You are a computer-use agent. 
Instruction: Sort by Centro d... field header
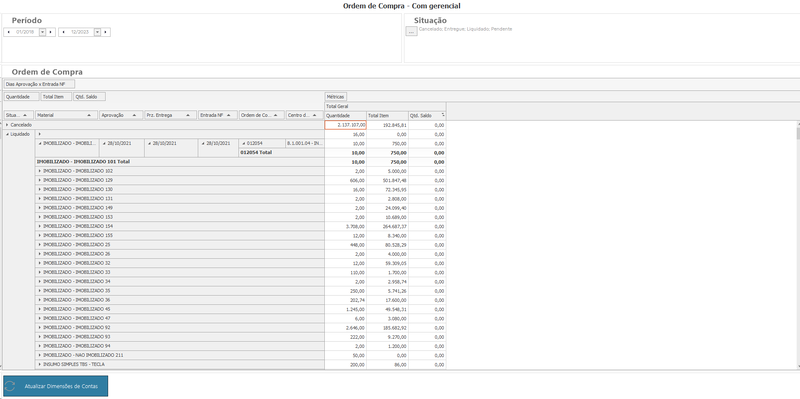305,115
